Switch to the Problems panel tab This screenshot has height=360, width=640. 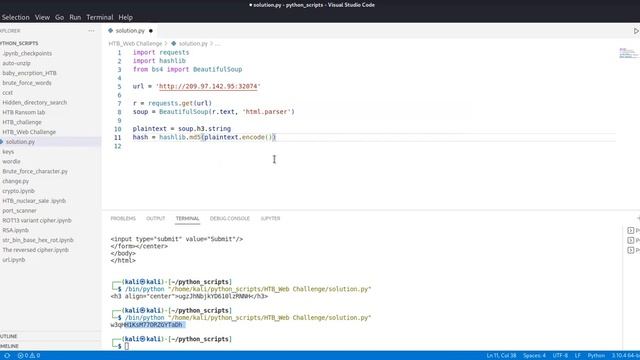click(x=123, y=218)
